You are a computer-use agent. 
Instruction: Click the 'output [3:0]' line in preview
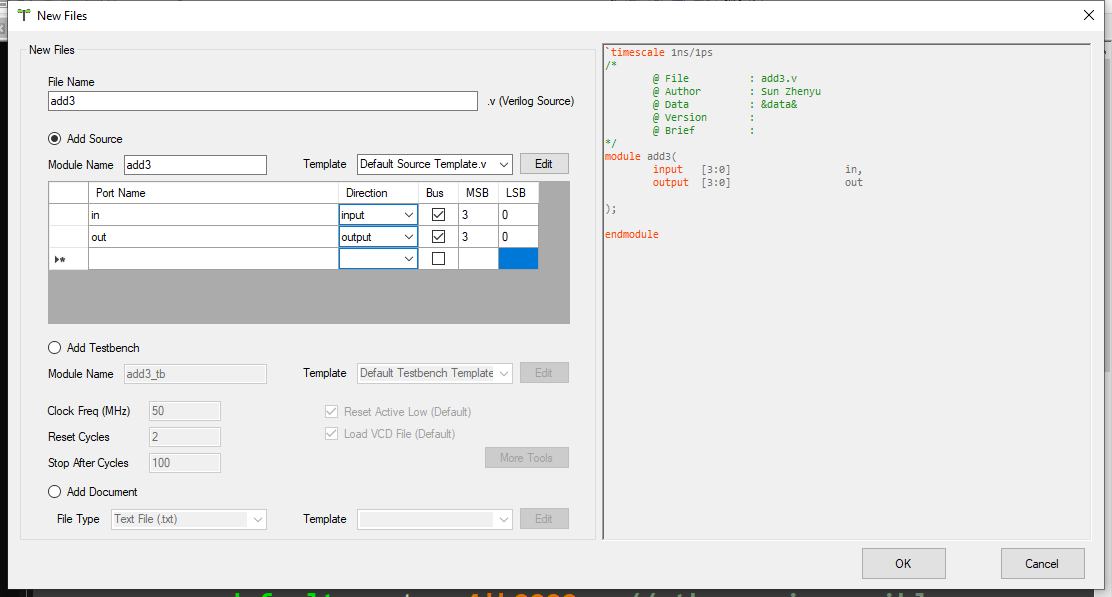pos(757,182)
